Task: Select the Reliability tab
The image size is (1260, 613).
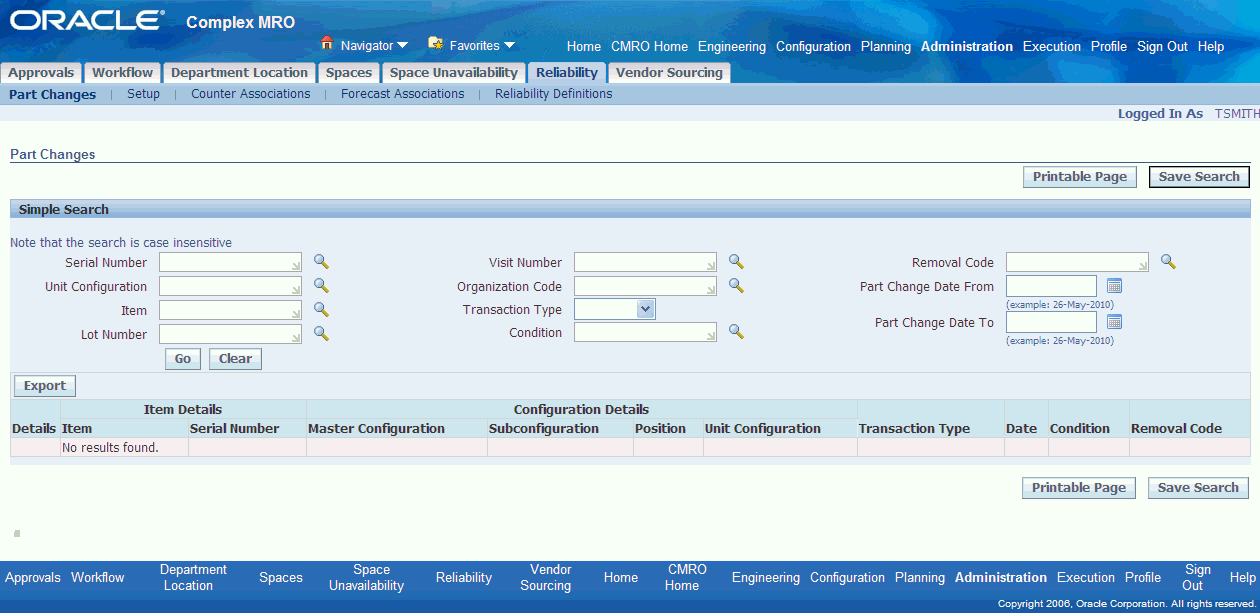Action: (x=567, y=73)
